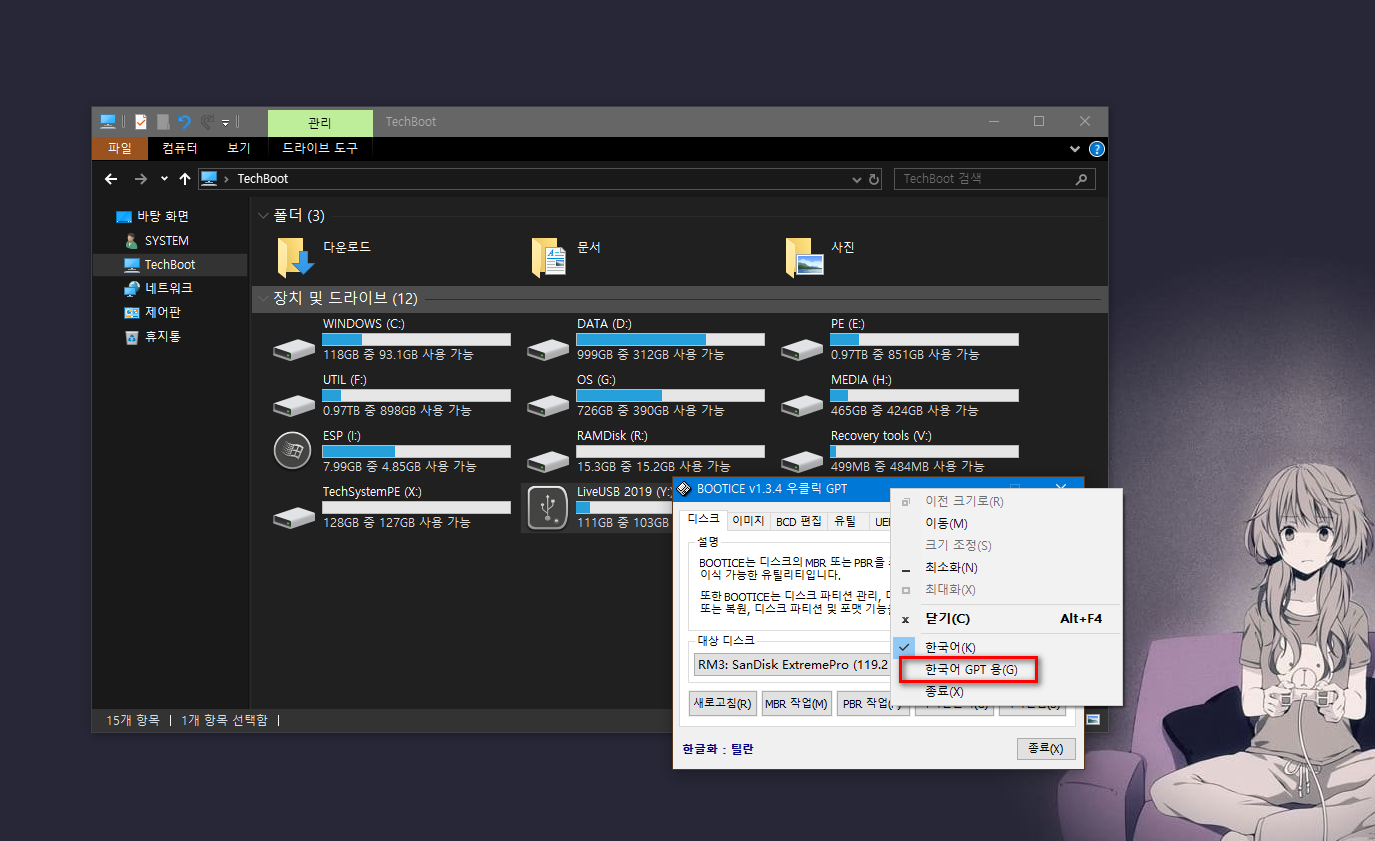Select the 다운로드 folder icon
The width and height of the screenshot is (1375, 841).
296,257
